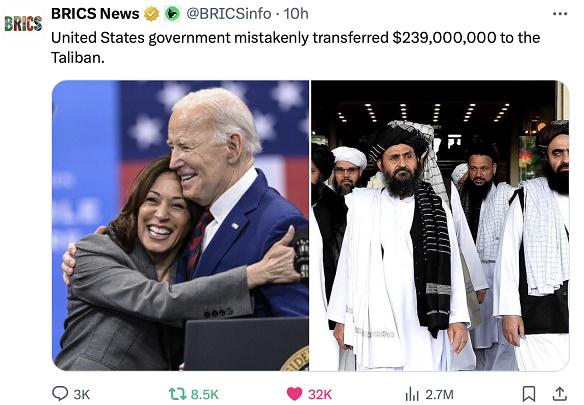
Task: Click the BRICS profile avatar
Action: (x=23, y=23)
